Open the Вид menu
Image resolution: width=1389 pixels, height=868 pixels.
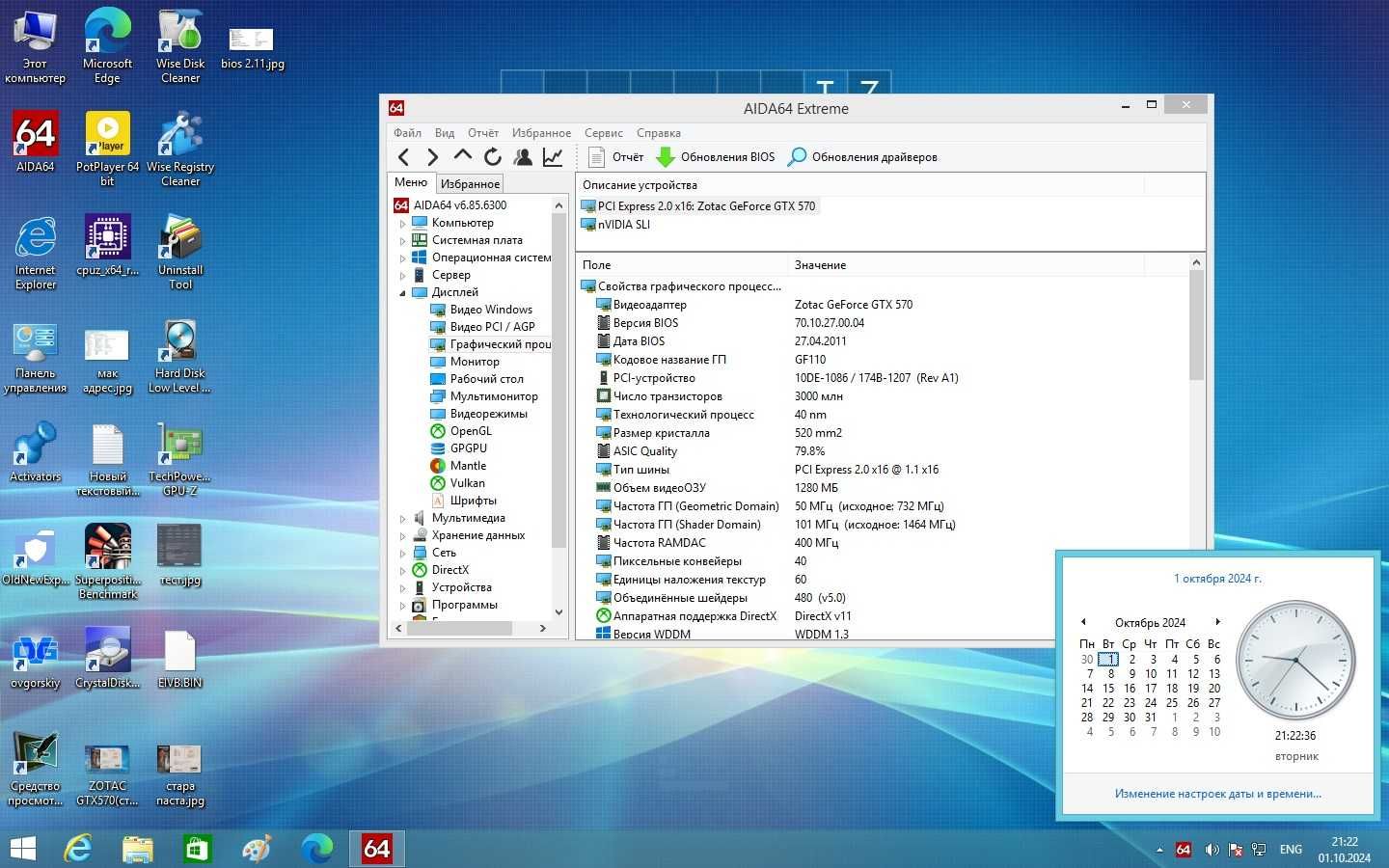click(444, 133)
